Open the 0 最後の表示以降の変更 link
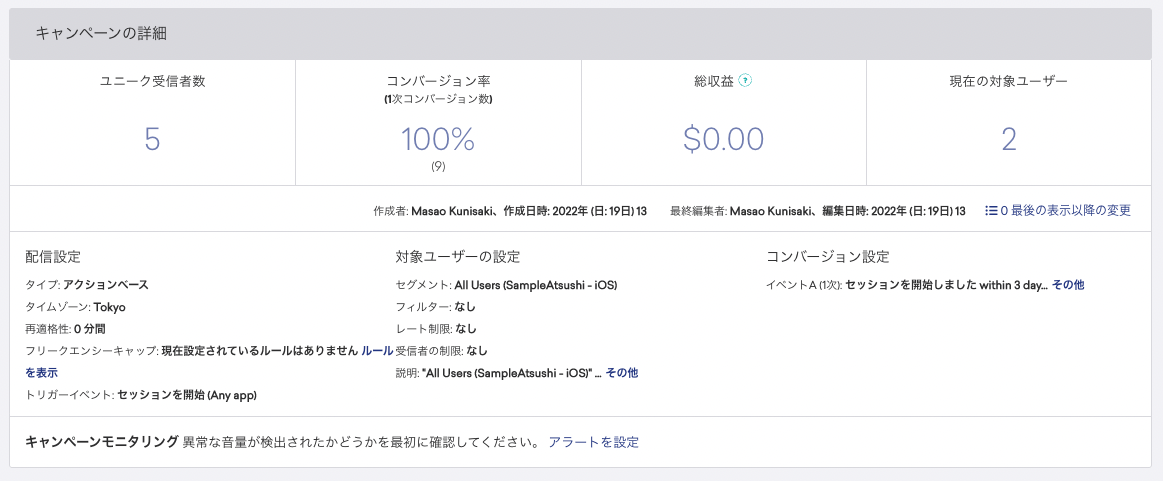The image size is (1163, 481). pos(1065,211)
